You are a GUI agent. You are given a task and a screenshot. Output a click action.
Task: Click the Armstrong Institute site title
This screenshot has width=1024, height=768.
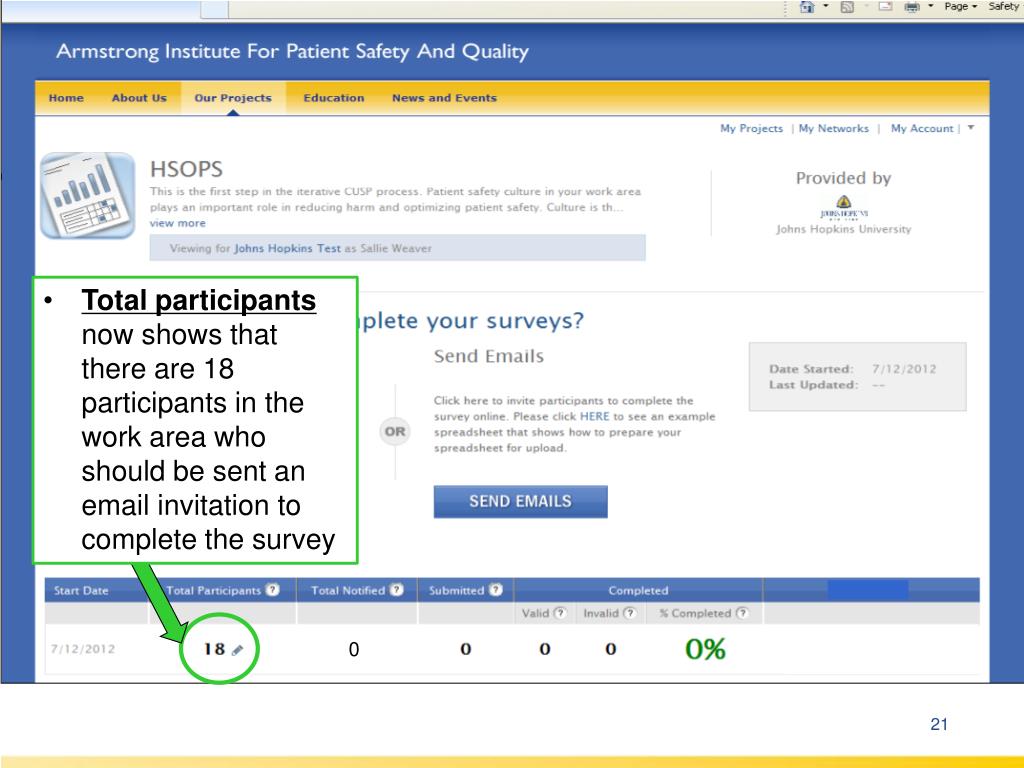tap(293, 51)
